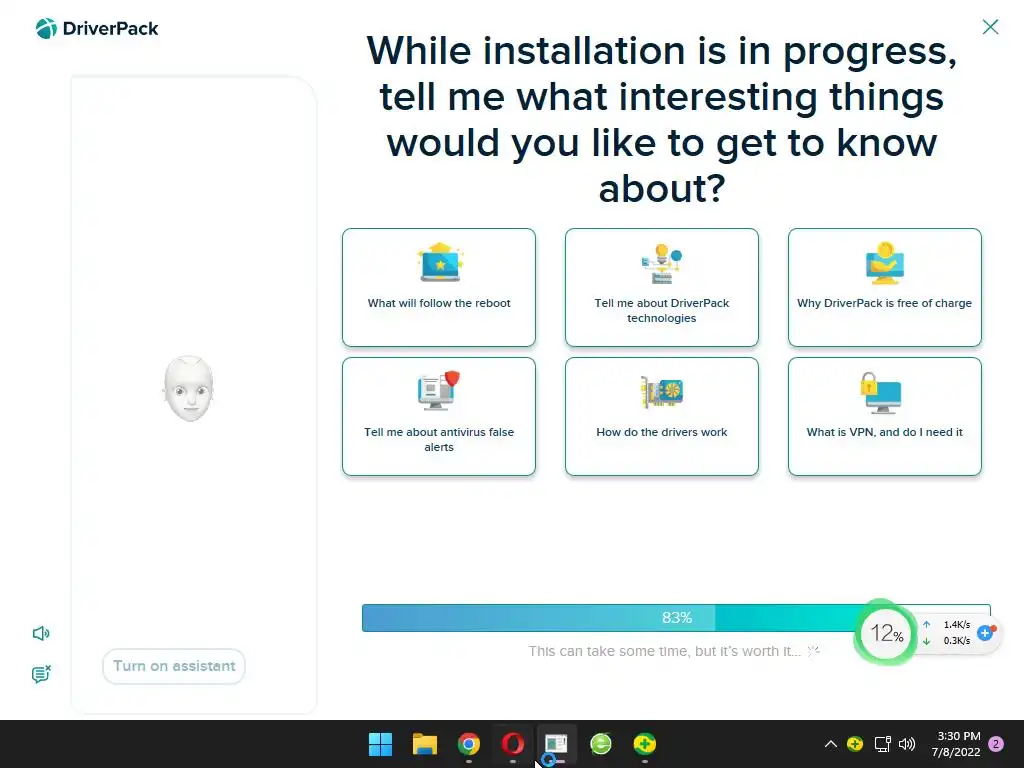The width and height of the screenshot is (1024, 768).
Task: Toggle the assistant subtitles chat icon
Action: (x=41, y=674)
